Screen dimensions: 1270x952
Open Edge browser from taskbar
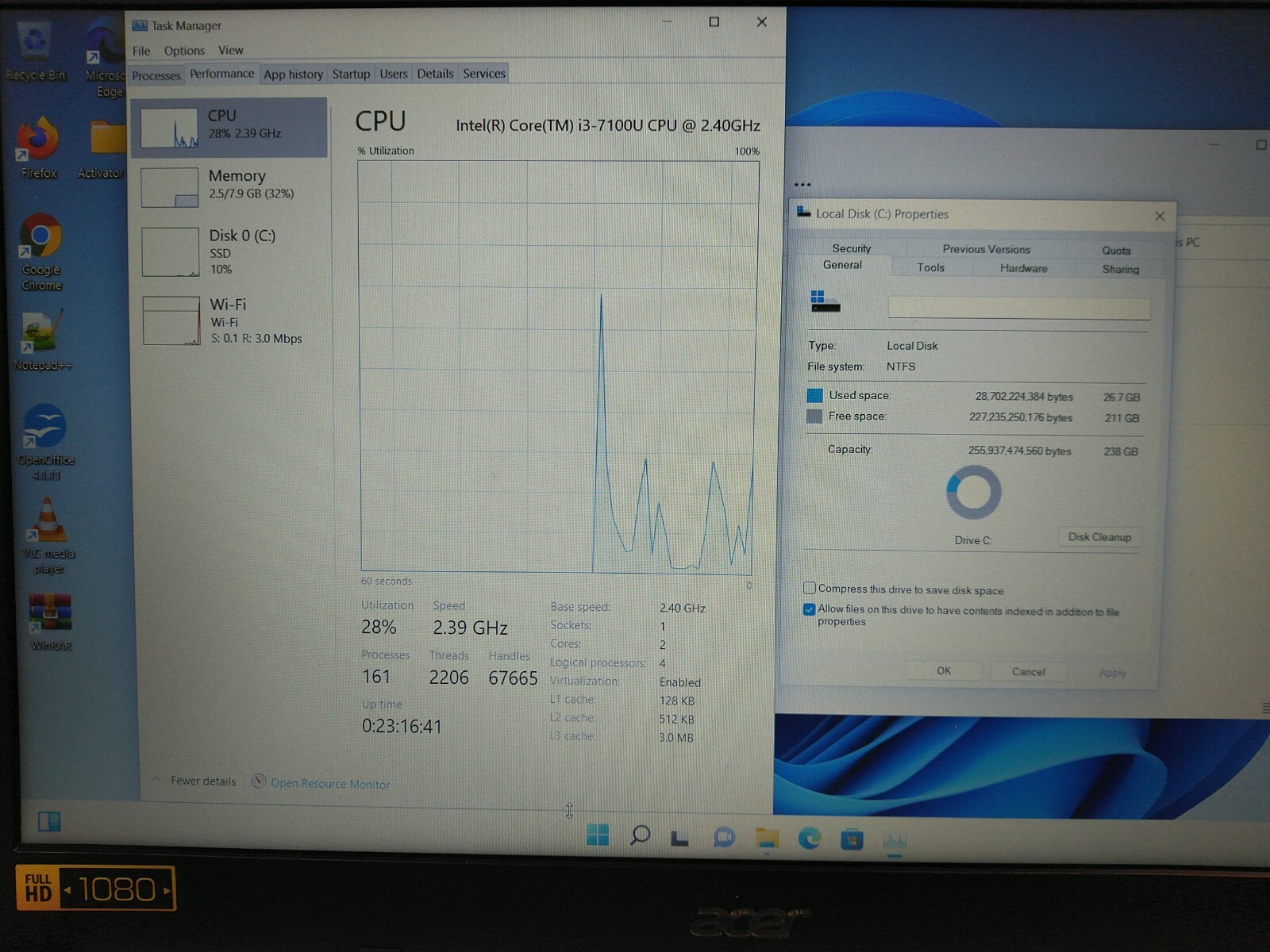(x=809, y=838)
